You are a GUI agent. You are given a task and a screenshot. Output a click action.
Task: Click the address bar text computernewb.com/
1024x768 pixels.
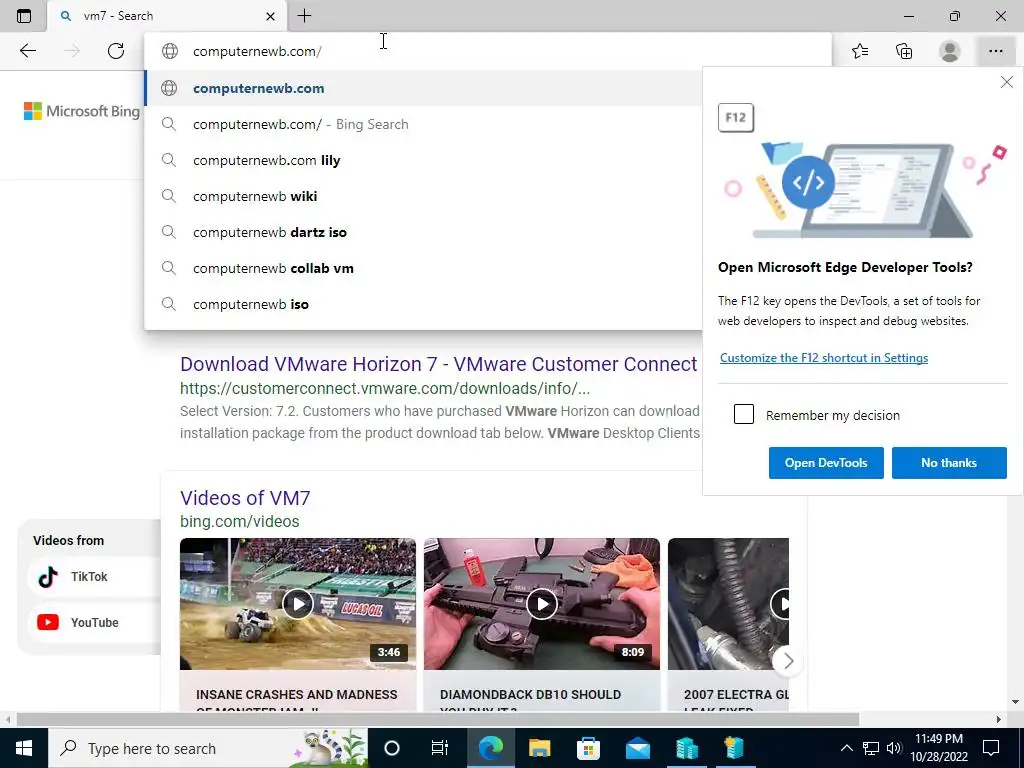pos(257,51)
